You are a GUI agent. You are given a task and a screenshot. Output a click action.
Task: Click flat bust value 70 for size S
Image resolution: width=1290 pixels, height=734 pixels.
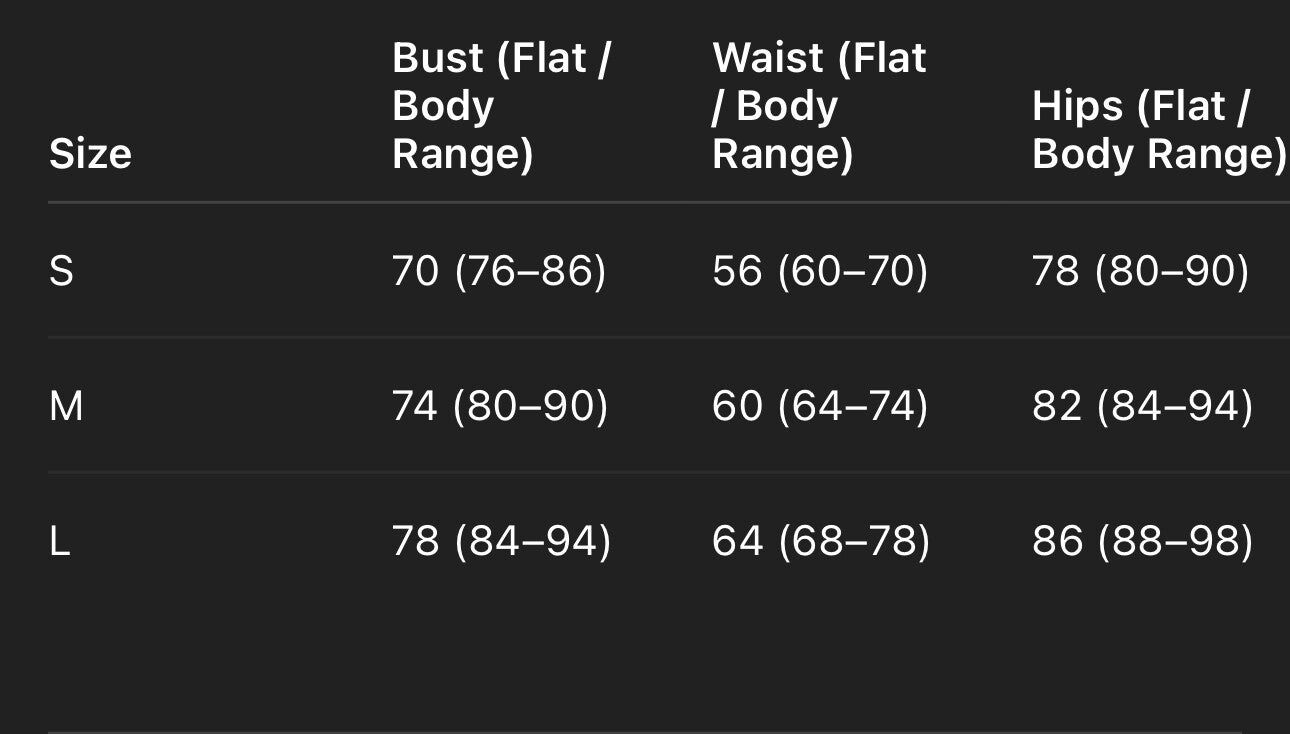coord(415,271)
